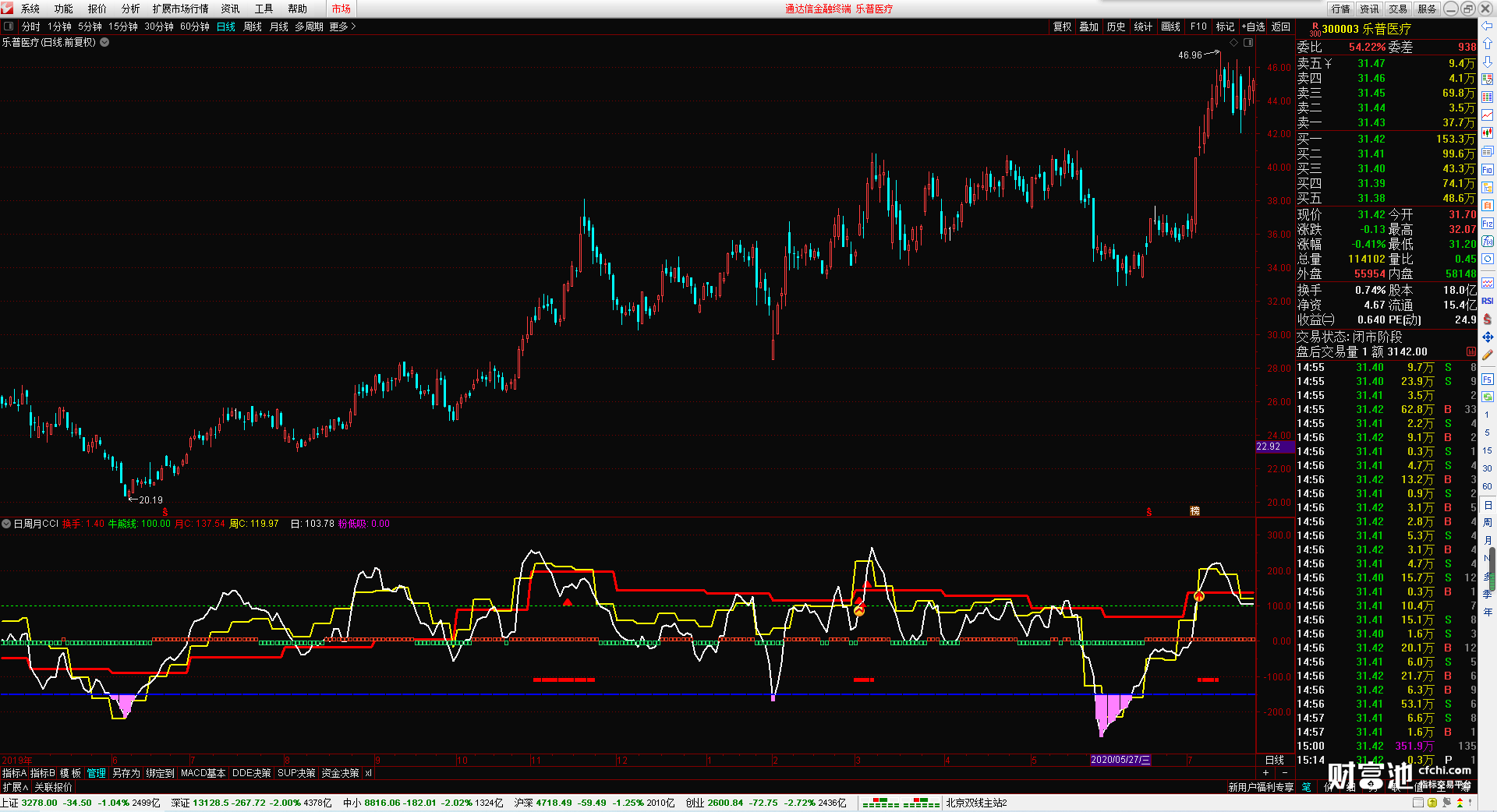This screenshot has width=1497, height=812.
Task: Click the red dollar sign sidebar icon
Action: 1487,319
